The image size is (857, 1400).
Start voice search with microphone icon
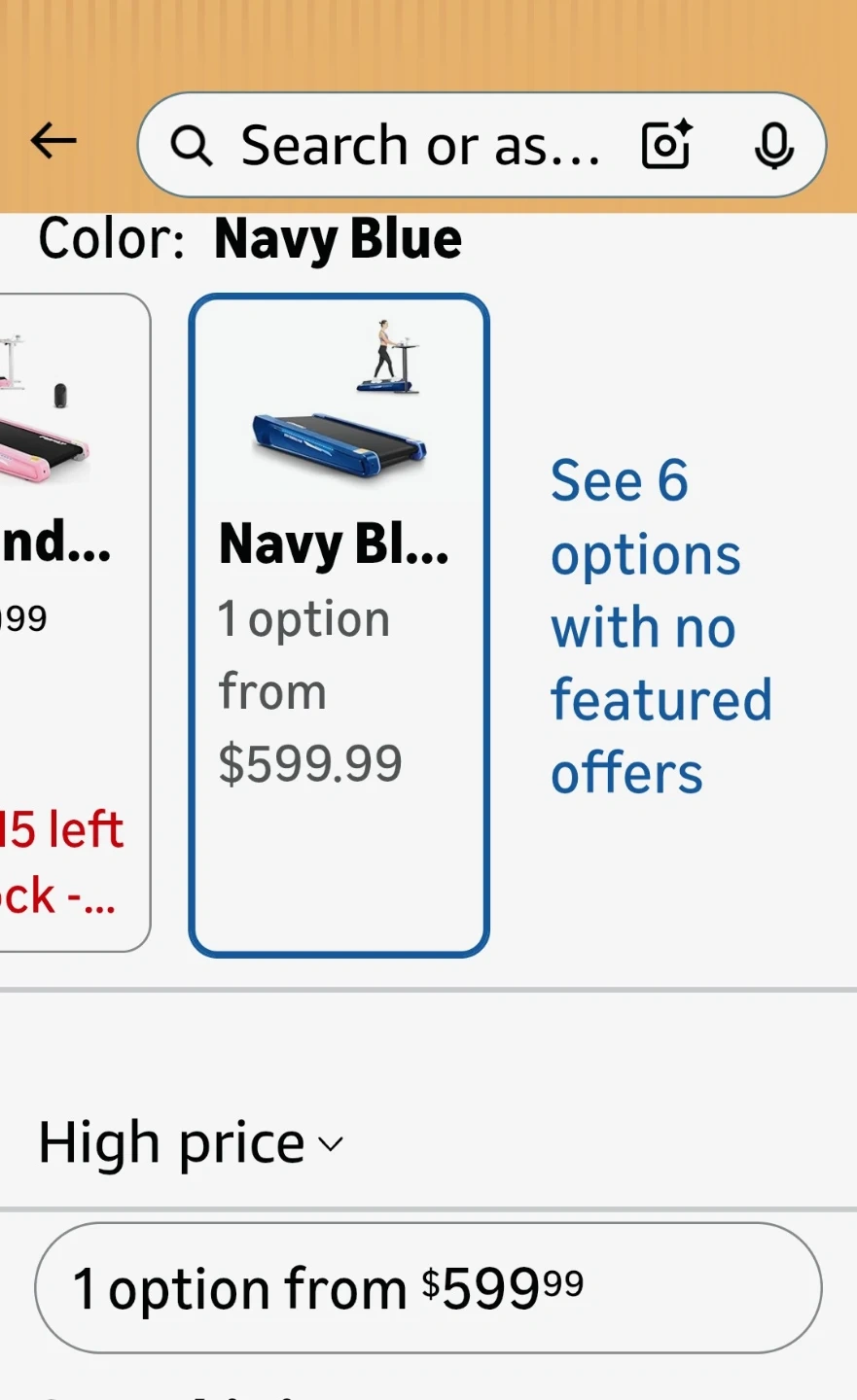tap(774, 146)
